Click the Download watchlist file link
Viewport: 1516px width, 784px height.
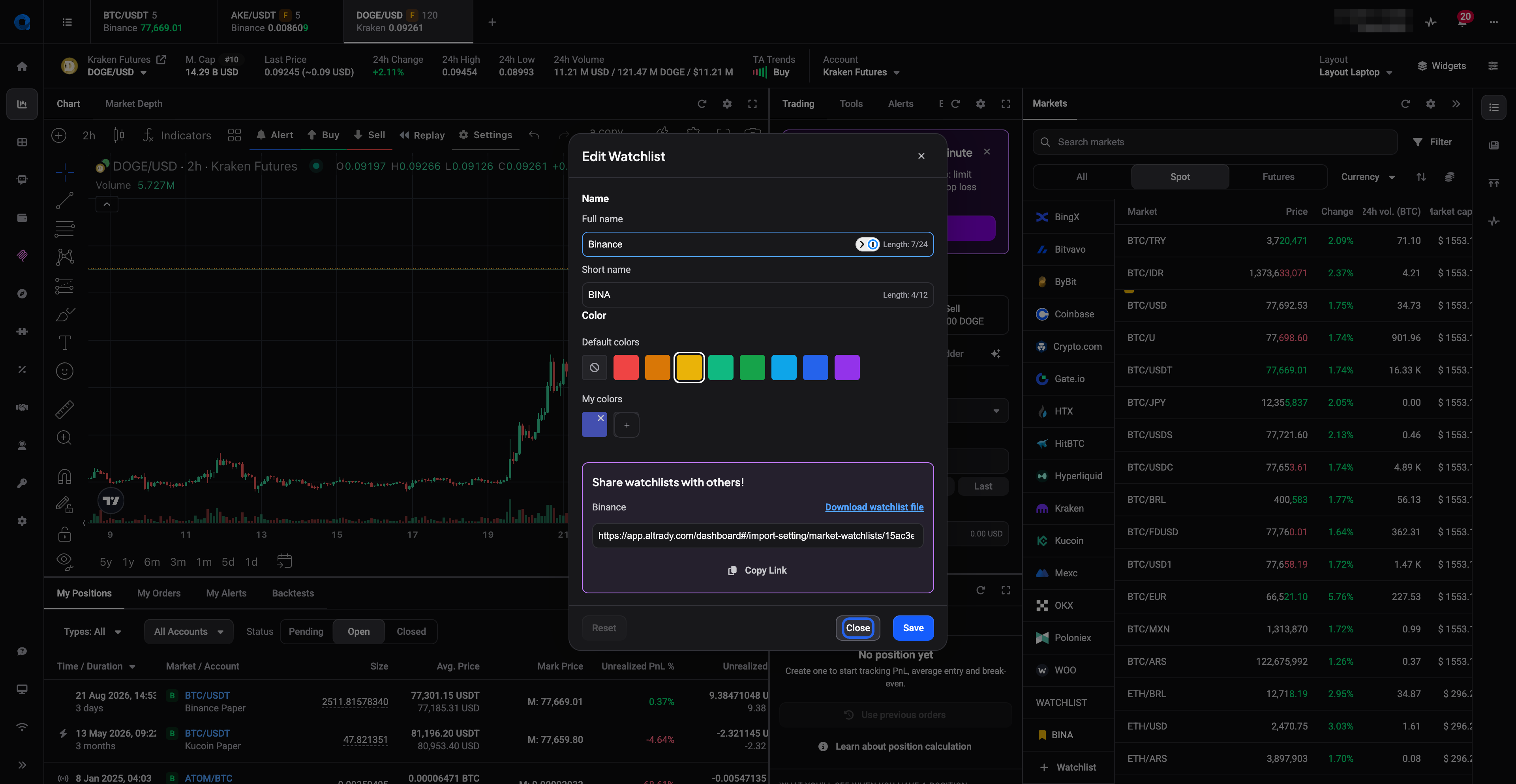874,507
